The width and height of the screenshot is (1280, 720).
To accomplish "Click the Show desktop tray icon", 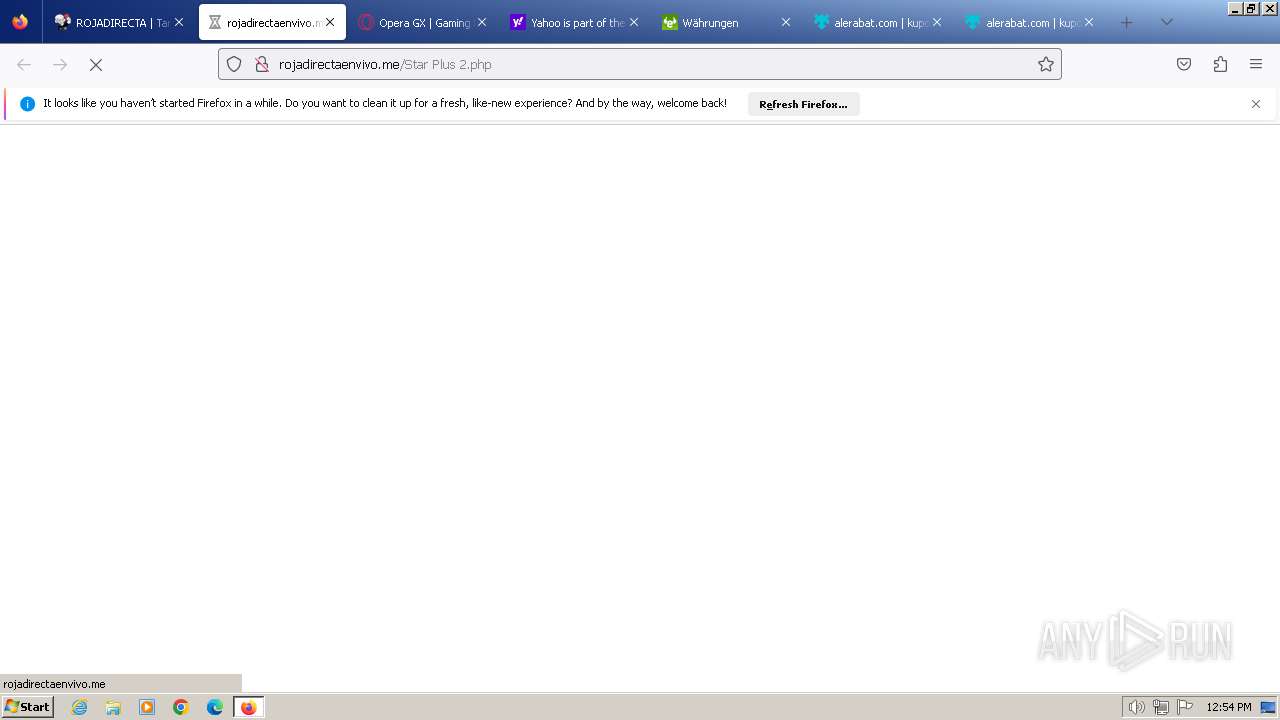I will pos(1269,707).
